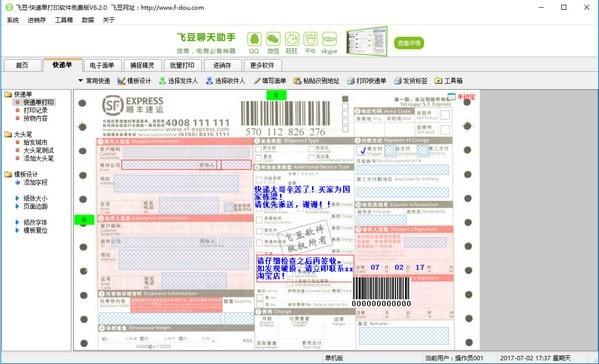Image resolution: width=599 pixels, height=364 pixels.
Task: Toggle the checked payment method checkbox
Action: [363, 150]
